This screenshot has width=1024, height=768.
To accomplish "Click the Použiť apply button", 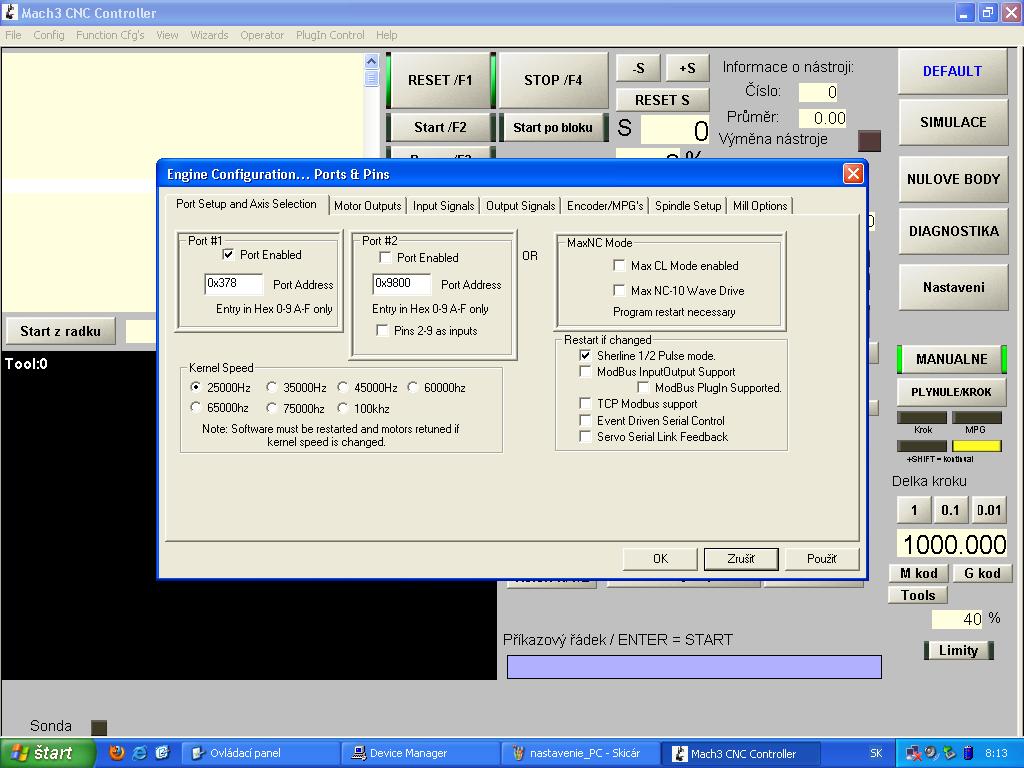I will [821, 558].
